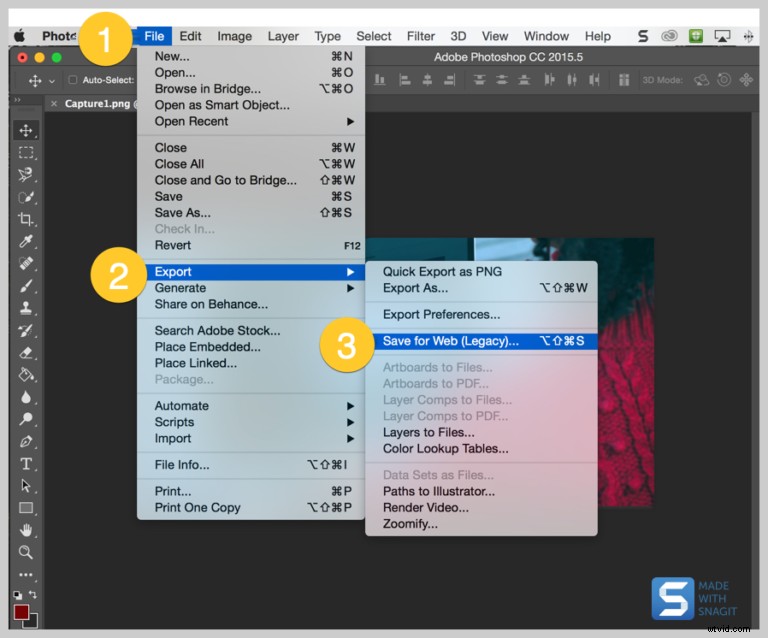Click the Snagit menu bar icon
The image size is (768, 638).
click(x=643, y=36)
